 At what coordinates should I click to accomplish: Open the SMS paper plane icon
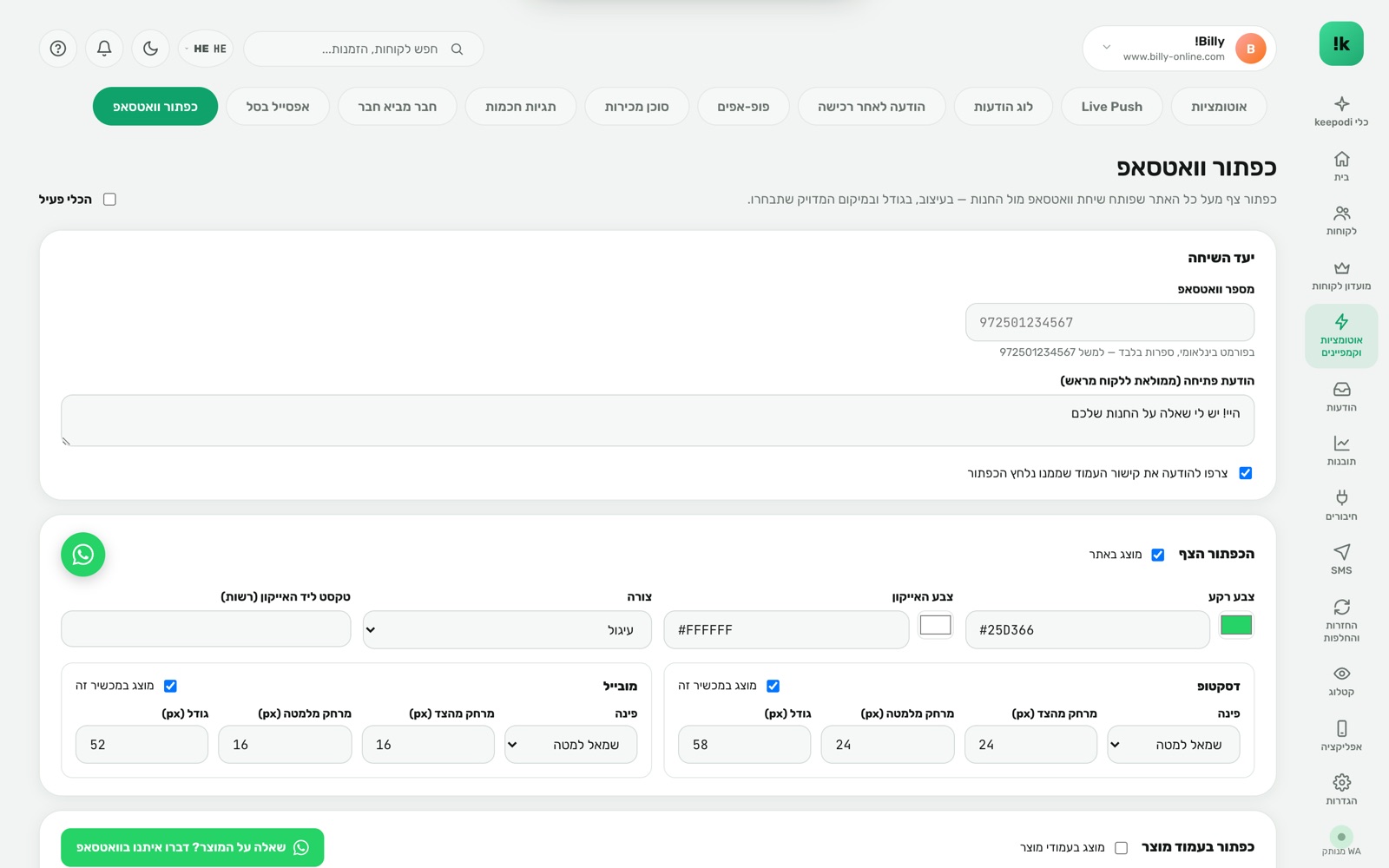tap(1341, 552)
